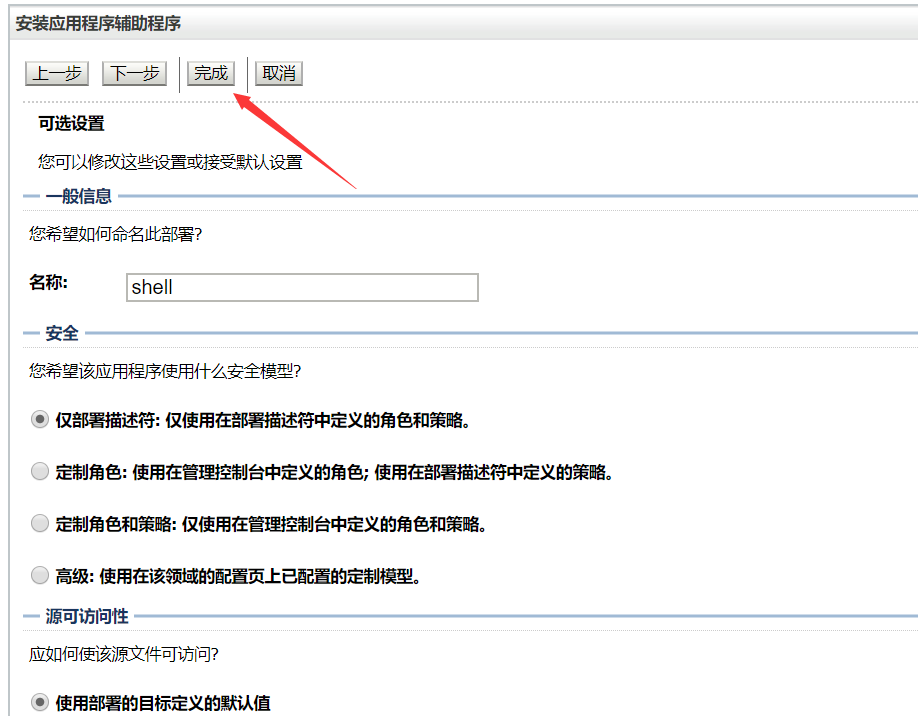Click the 安装应用程序辅助程序 title bar

pos(84,15)
